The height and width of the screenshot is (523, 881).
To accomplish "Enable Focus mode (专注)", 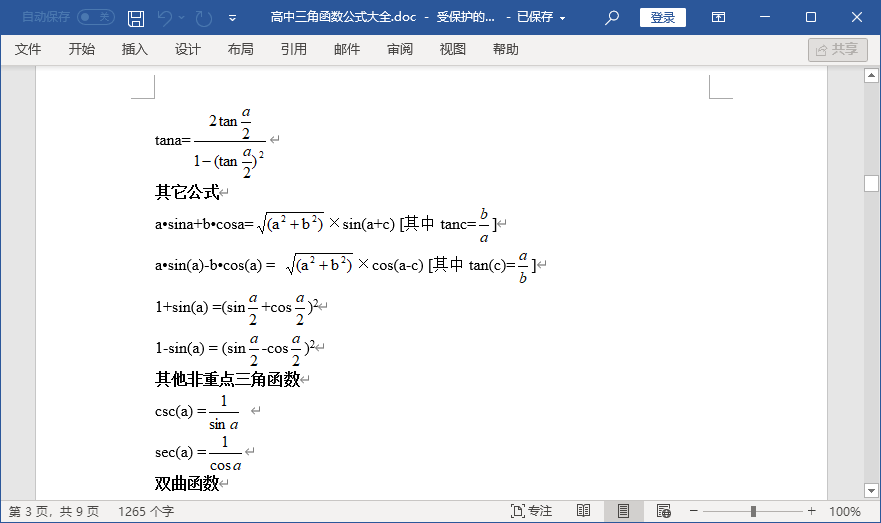I will tap(531, 511).
